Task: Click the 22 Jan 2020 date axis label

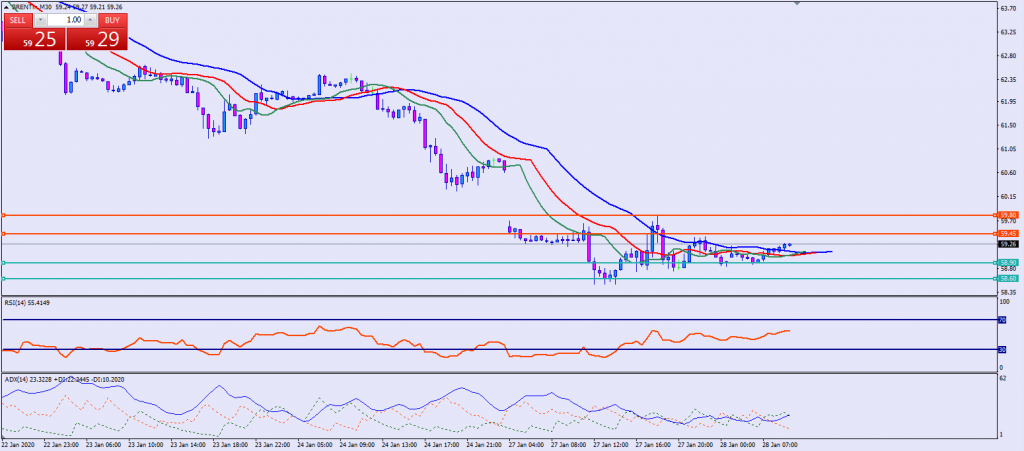Action: 21,444
